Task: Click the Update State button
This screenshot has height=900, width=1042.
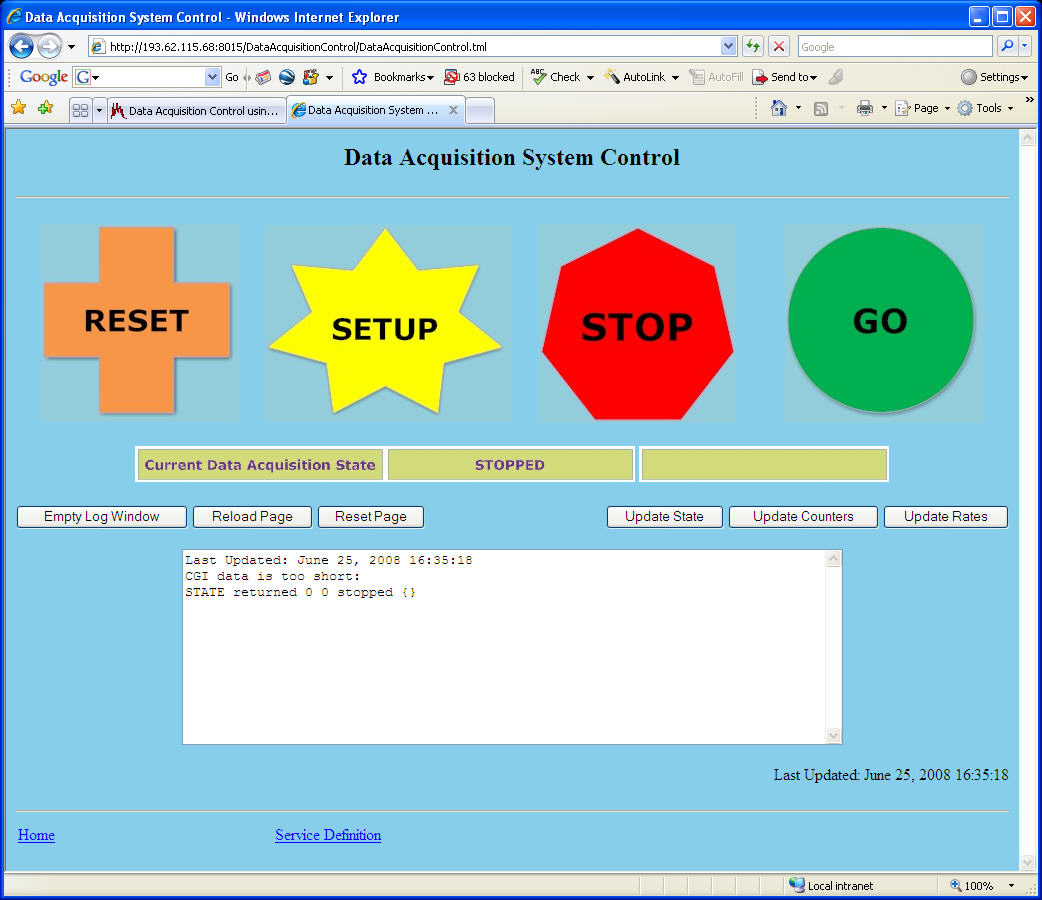Action: [664, 517]
